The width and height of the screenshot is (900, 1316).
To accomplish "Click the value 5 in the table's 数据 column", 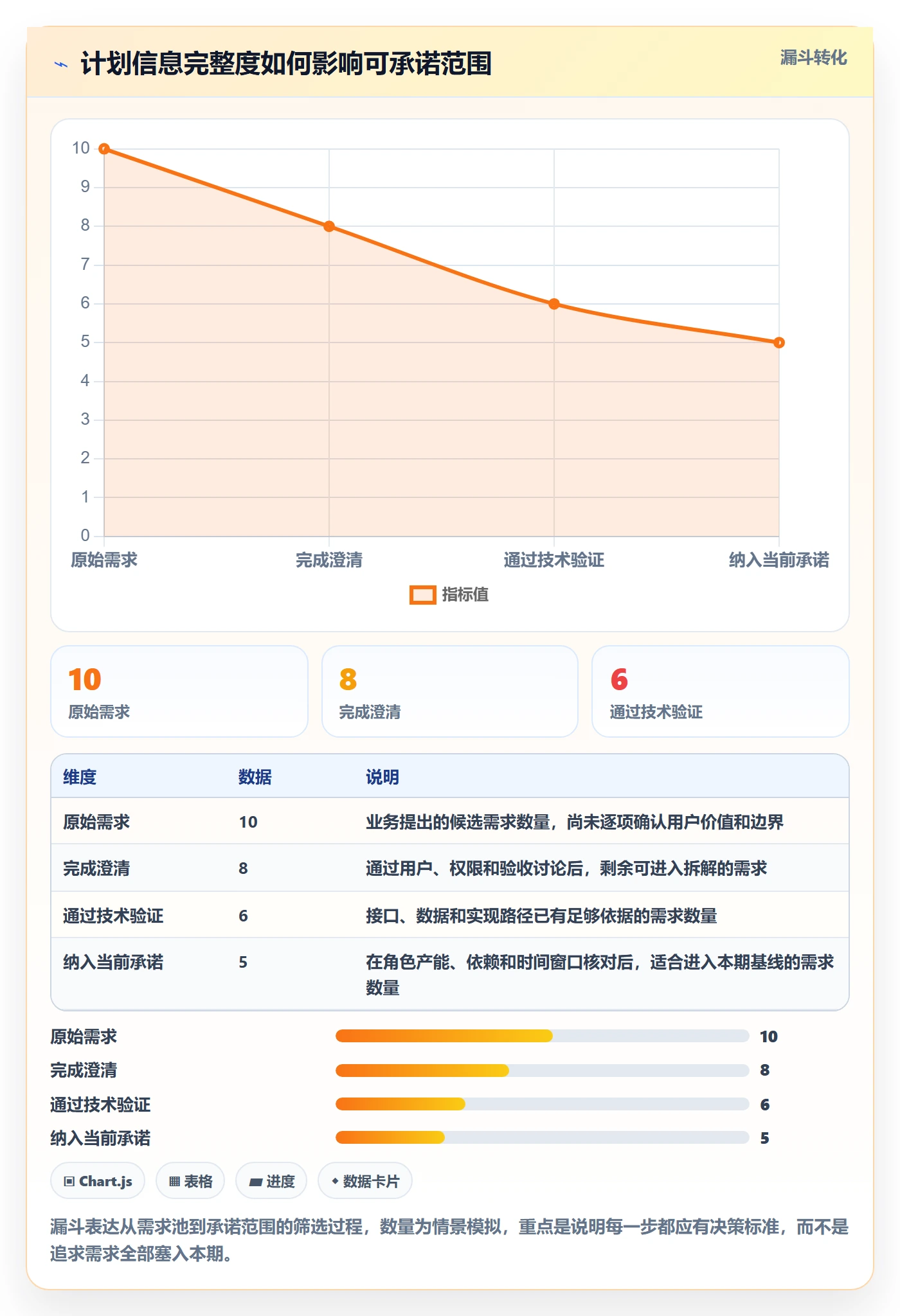I will coord(243,962).
